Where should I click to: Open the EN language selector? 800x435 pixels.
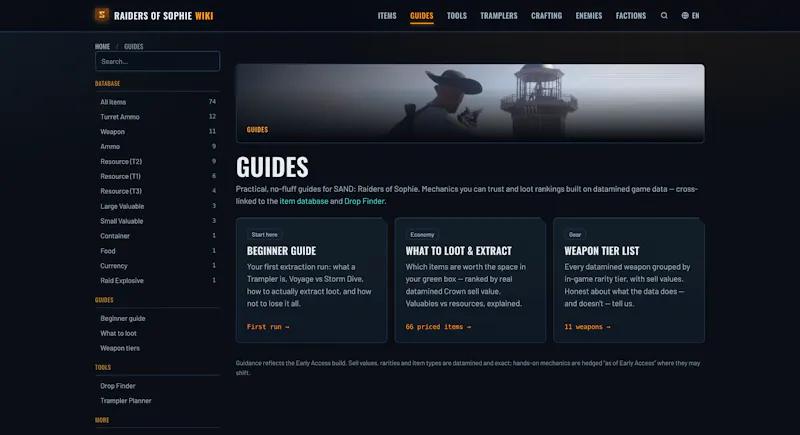click(x=695, y=16)
